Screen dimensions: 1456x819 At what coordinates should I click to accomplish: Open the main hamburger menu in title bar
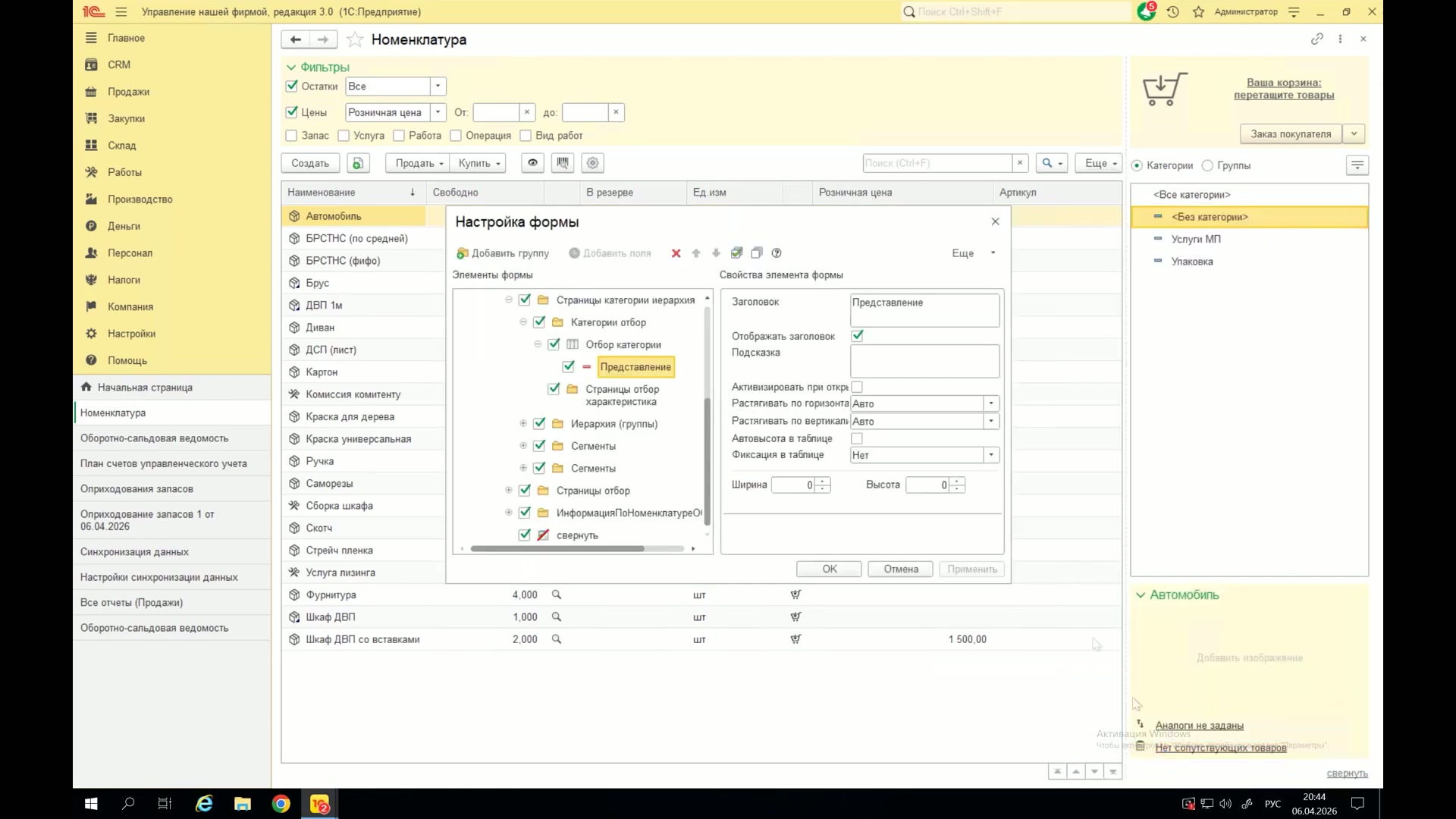tap(121, 12)
